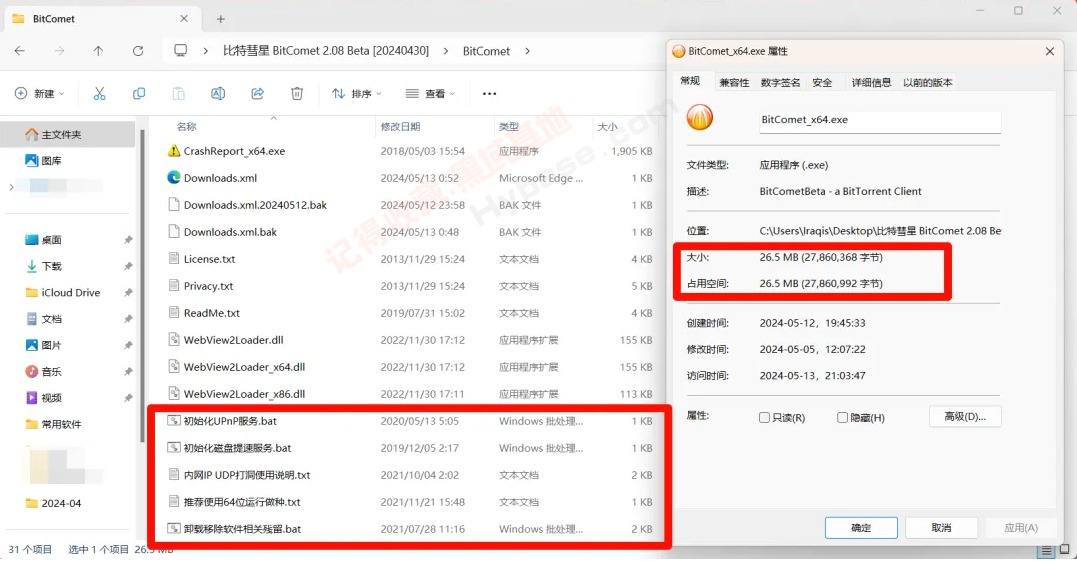Image resolution: width=1077 pixels, height=561 pixels.
Task: Click 比特彗星 BitComet 2.08 Beta breadcrumb
Action: [326, 51]
